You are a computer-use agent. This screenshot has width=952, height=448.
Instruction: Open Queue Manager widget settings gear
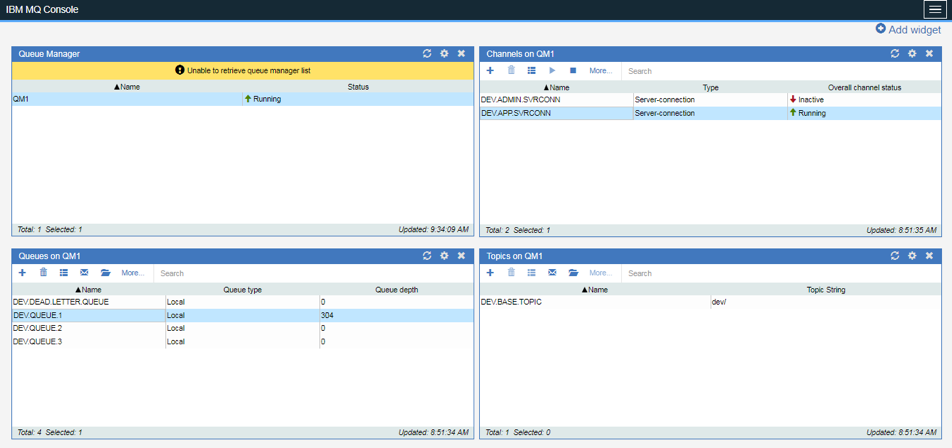click(x=444, y=53)
